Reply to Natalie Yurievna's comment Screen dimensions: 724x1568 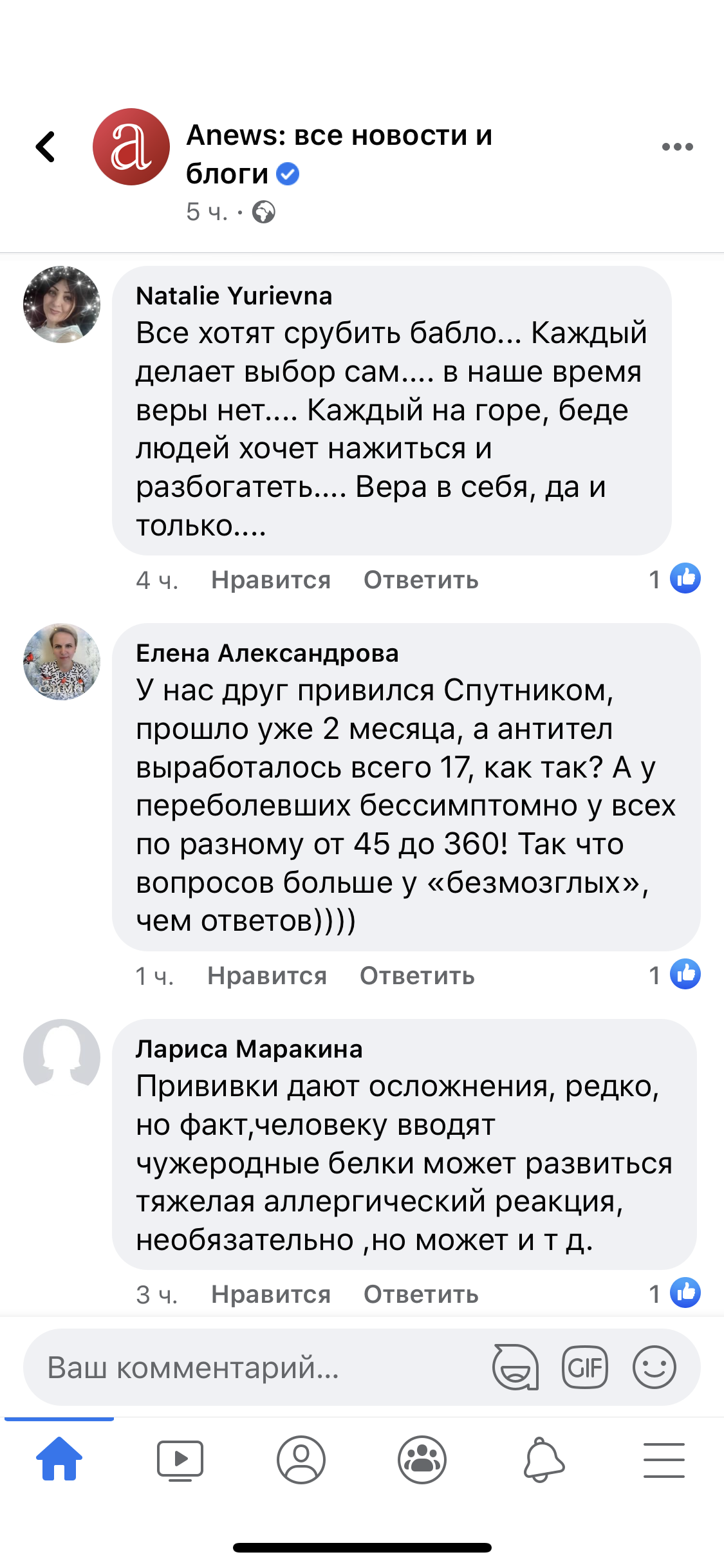[x=421, y=580]
